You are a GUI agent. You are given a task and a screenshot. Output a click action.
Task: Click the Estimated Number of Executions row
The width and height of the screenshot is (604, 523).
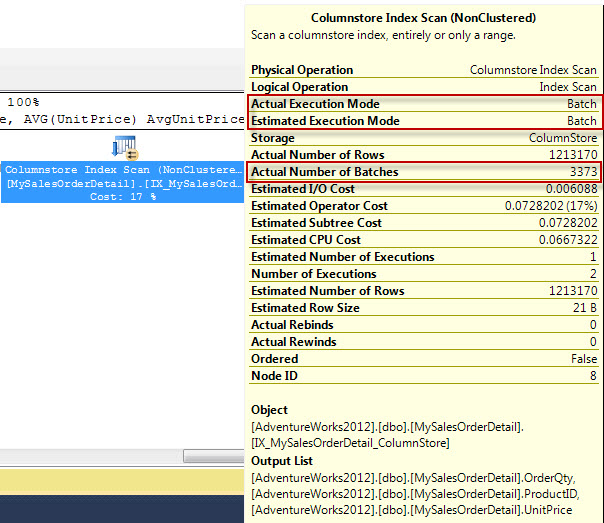[x=424, y=257]
